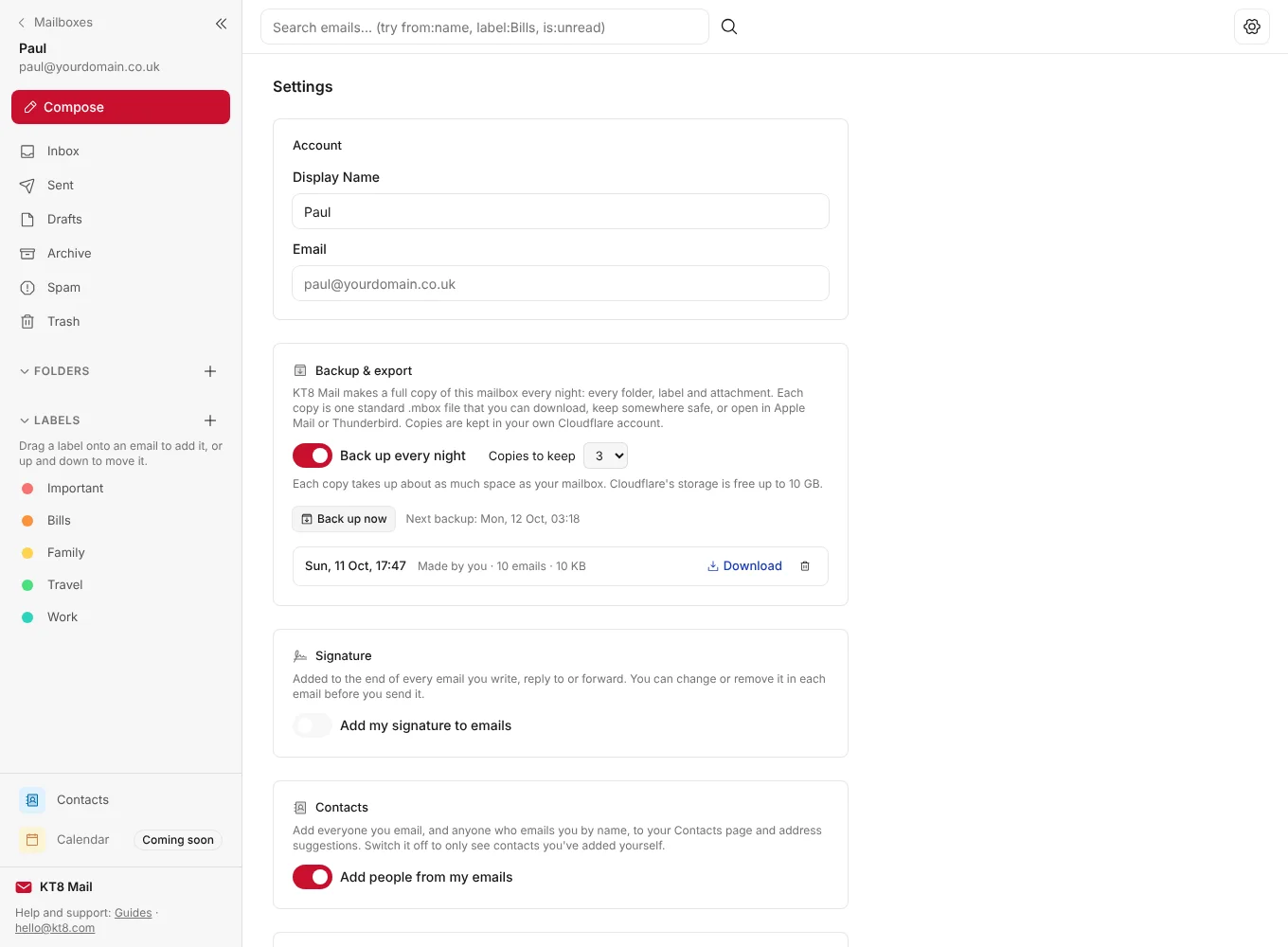Click the Contacts address-book icon in sidebar

32,800
